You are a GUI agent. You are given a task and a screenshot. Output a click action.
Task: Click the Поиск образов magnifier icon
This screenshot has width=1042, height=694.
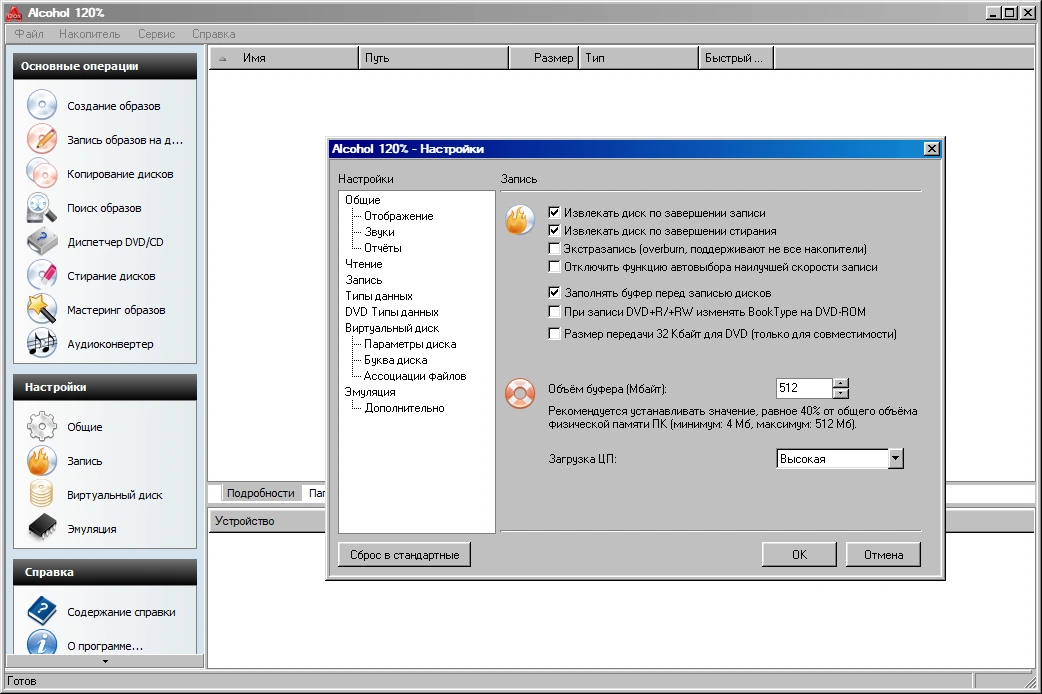click(x=41, y=207)
